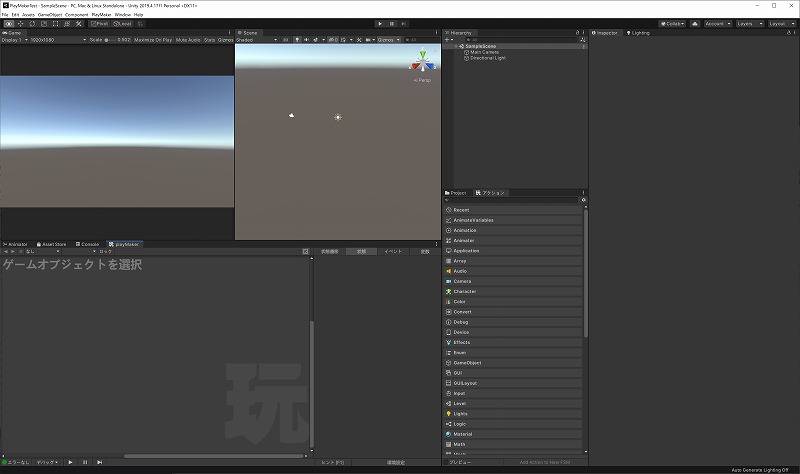The width and height of the screenshot is (800, 474).
Task: Open the cloud Services icon
Action: [694, 23]
